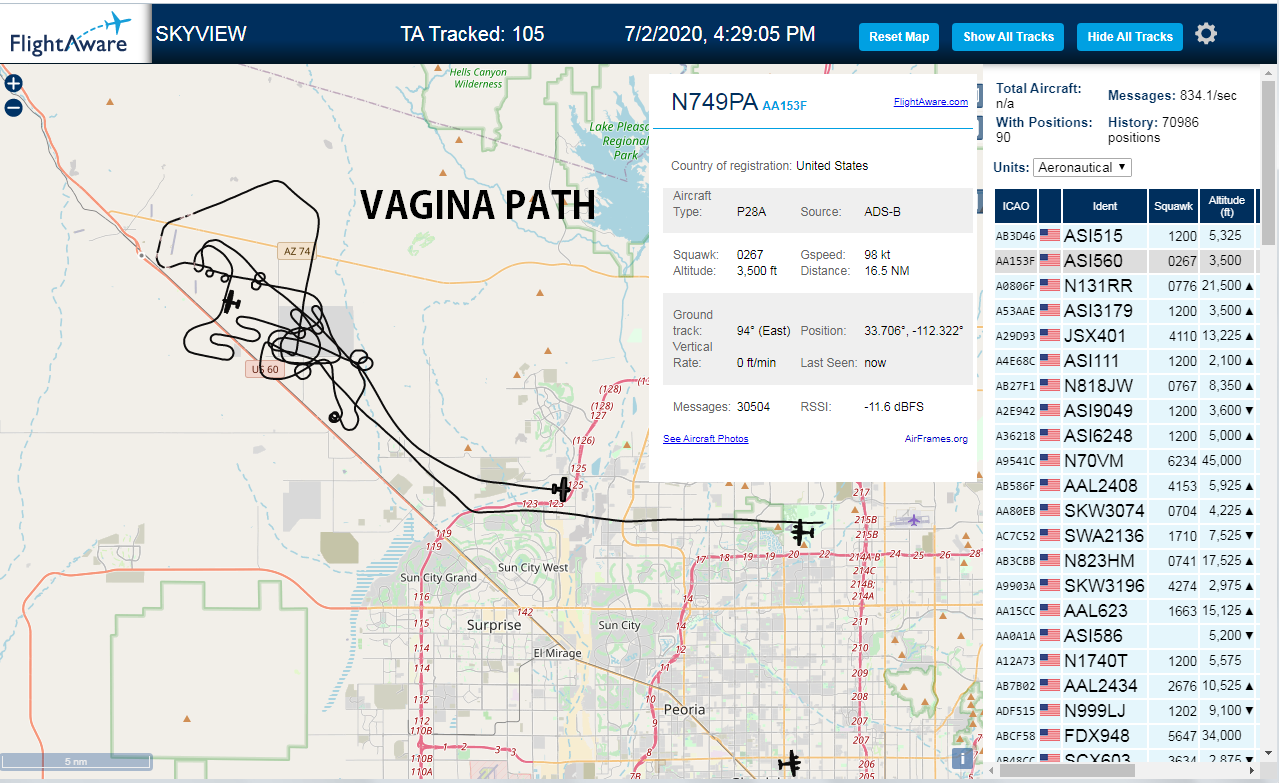This screenshot has height=783, width=1279.
Task: Click the FlightAware logo
Action: pos(74,32)
